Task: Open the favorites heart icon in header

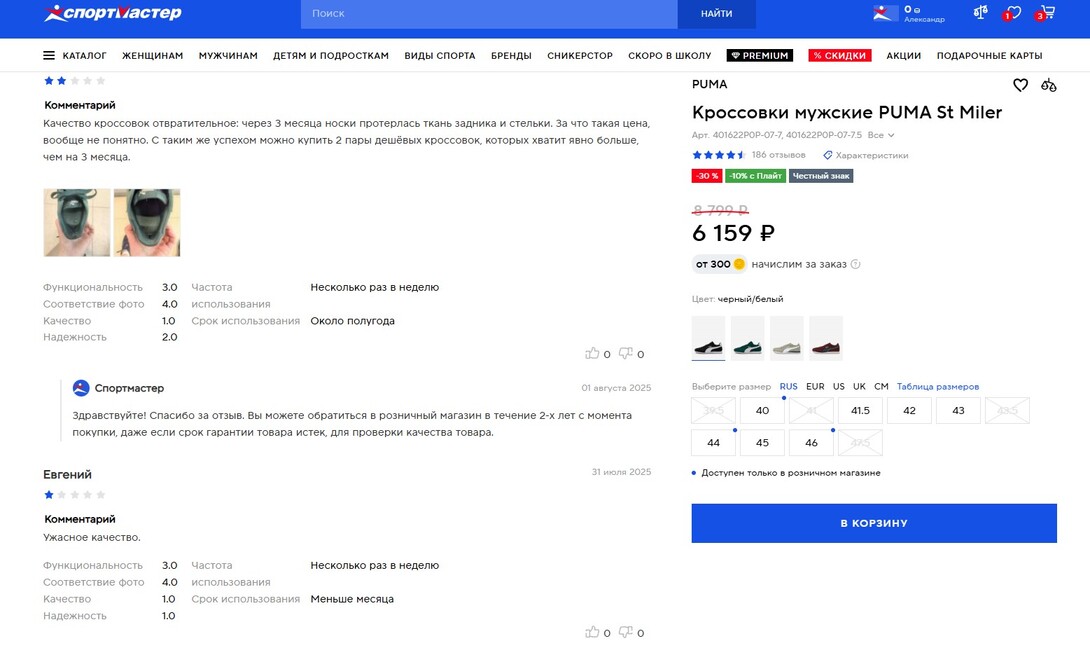Action: (x=1013, y=13)
